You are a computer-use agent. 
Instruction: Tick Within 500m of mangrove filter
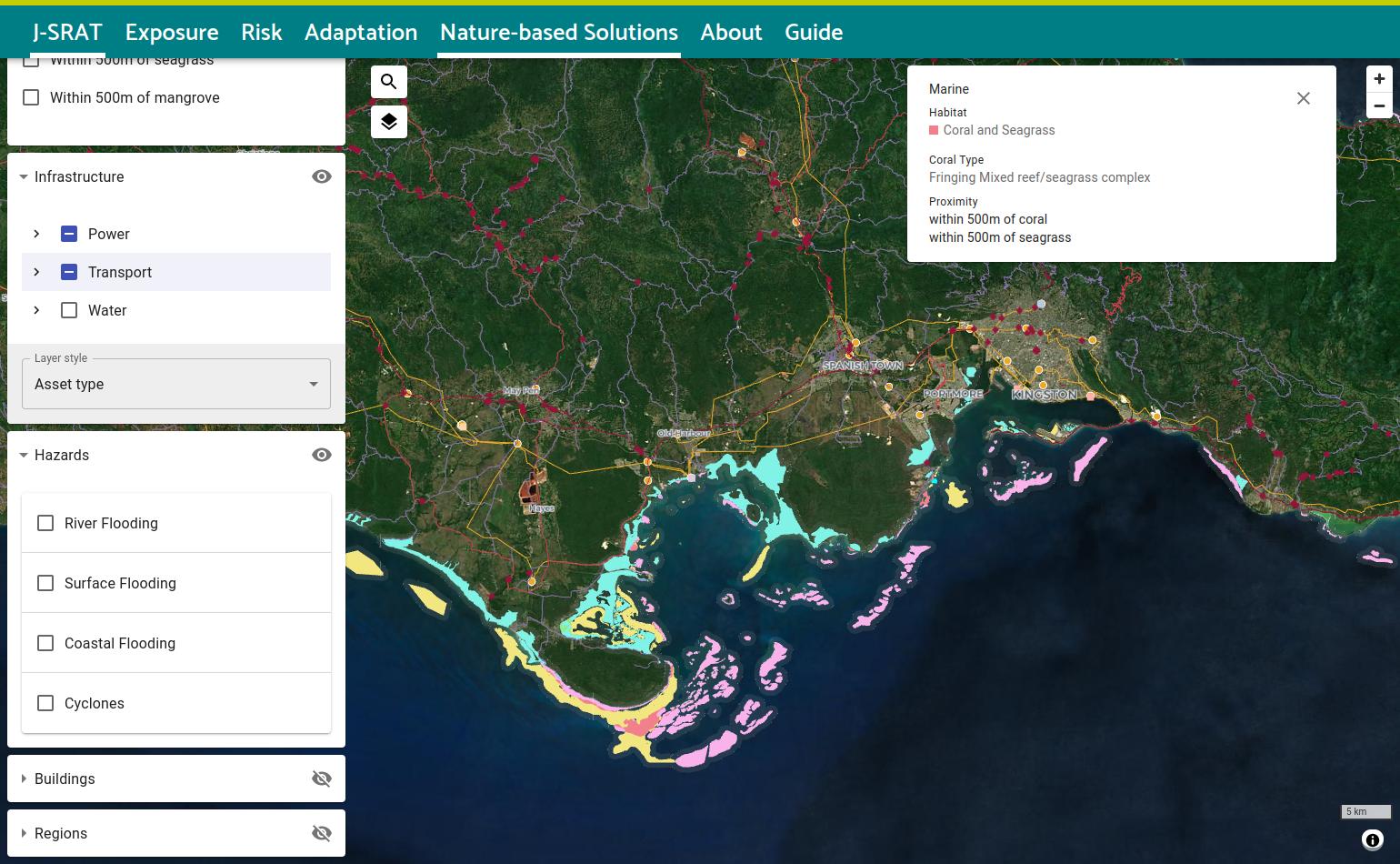(31, 97)
